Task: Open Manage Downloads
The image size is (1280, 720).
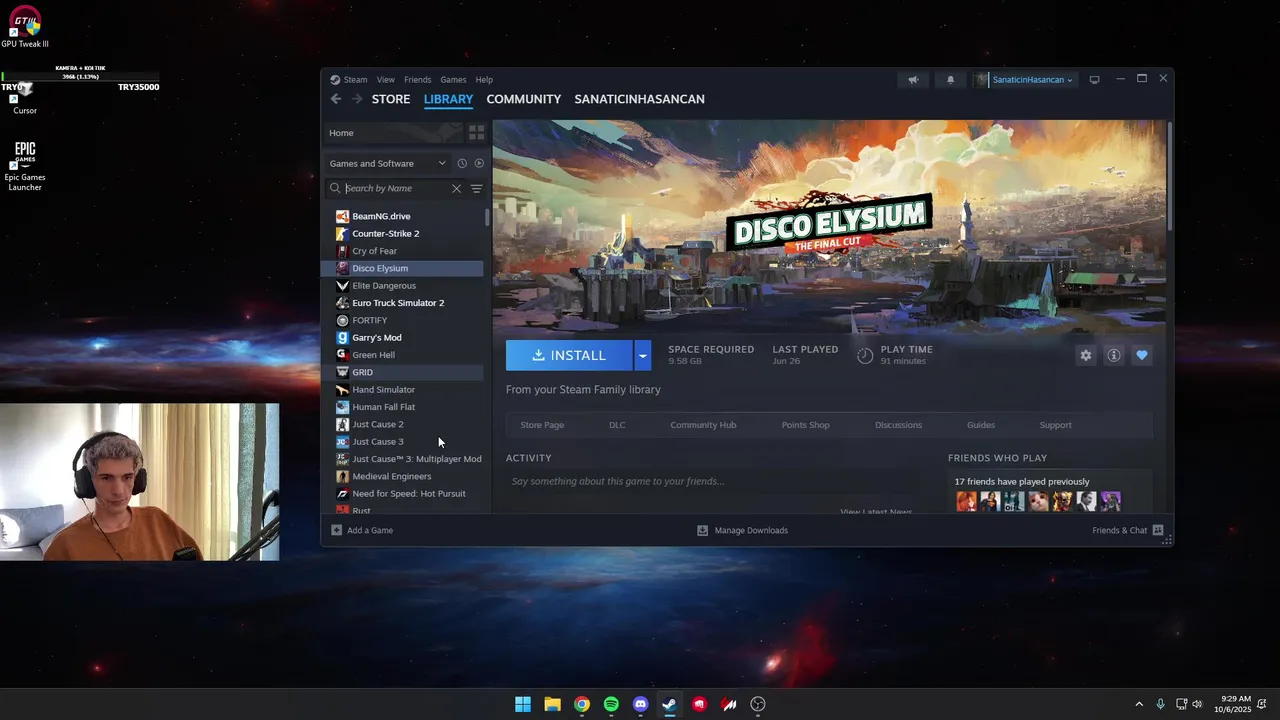Action: pos(742,530)
